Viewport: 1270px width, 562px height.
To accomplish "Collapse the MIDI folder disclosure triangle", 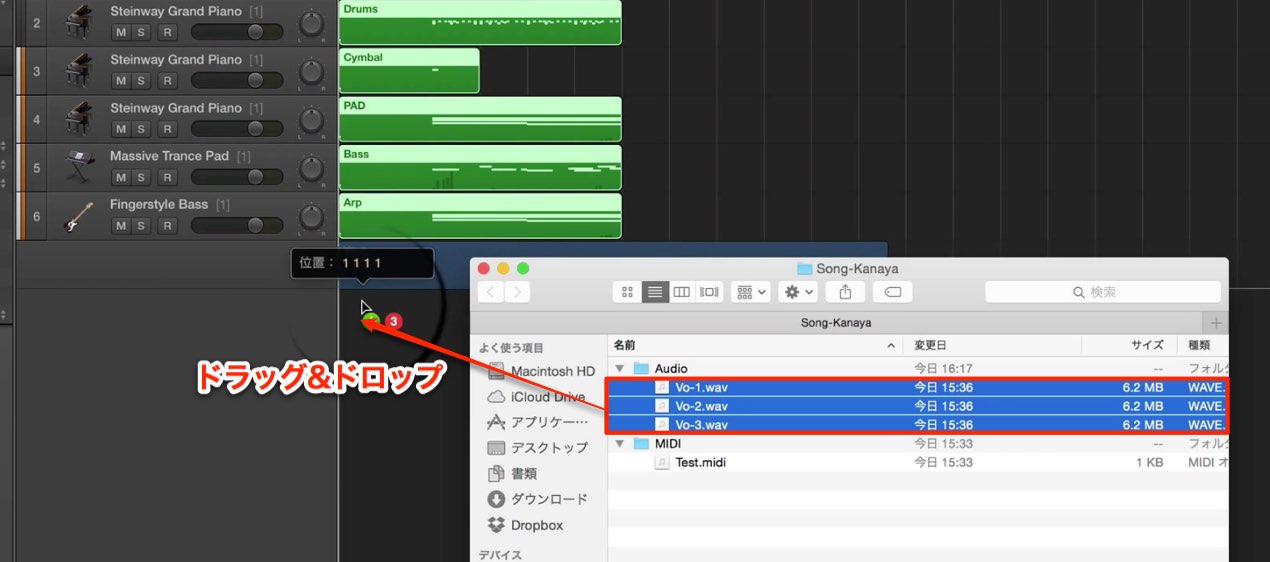I will pos(620,444).
